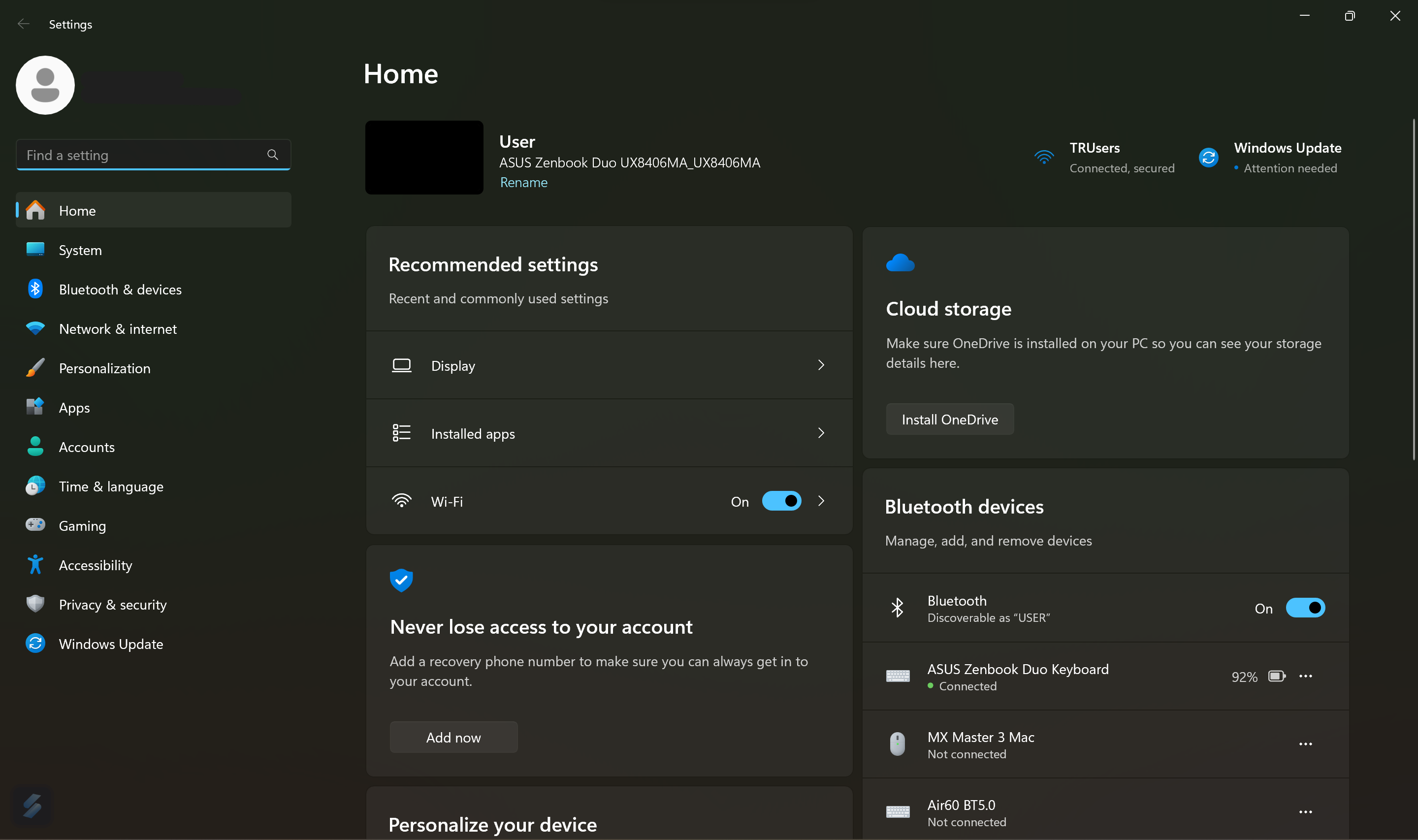Click the MX Master 3 Mac mouse icon
This screenshot has width=1418, height=840.
[x=898, y=744]
